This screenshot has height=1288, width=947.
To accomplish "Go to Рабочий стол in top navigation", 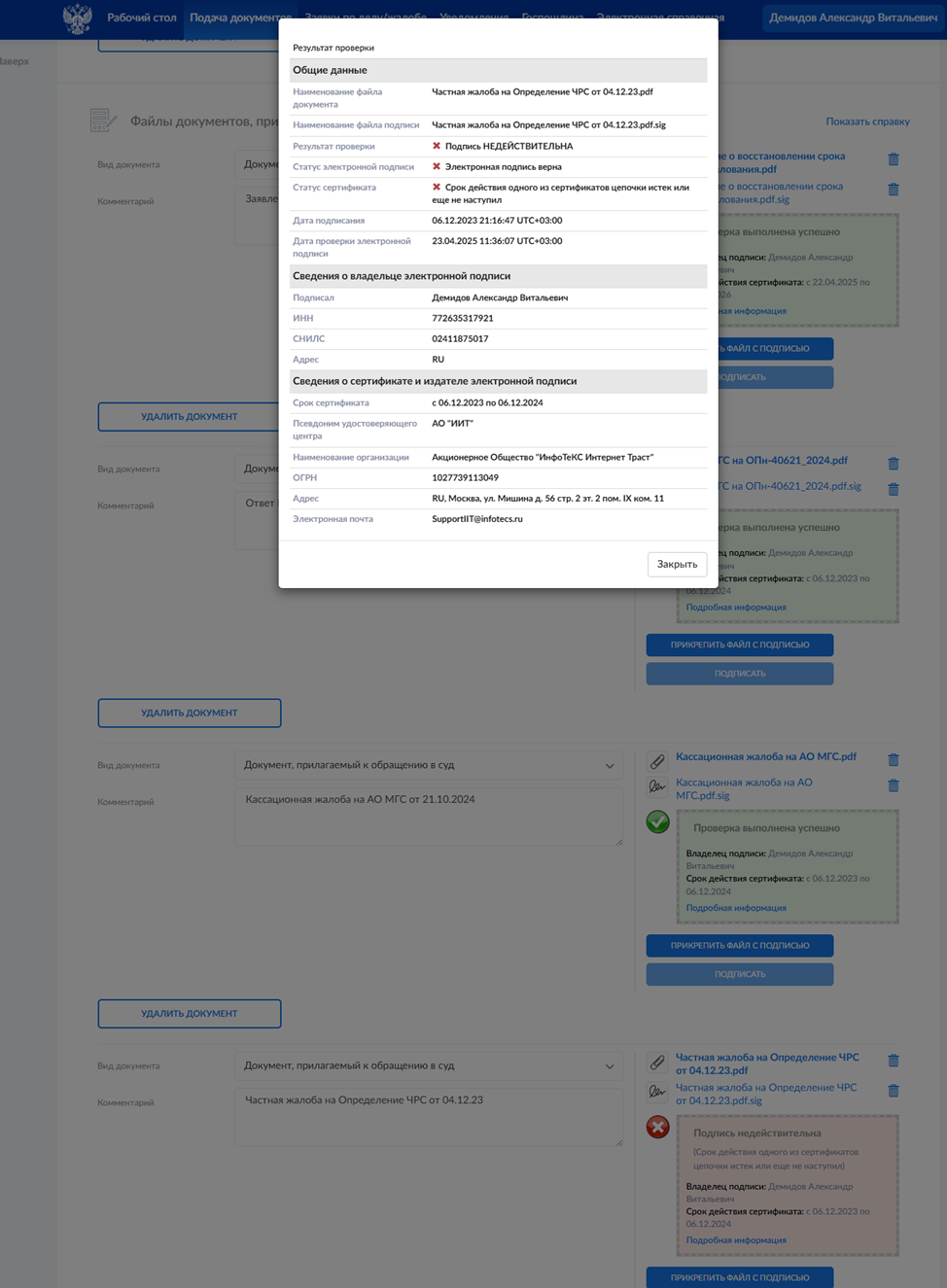I will [142, 17].
